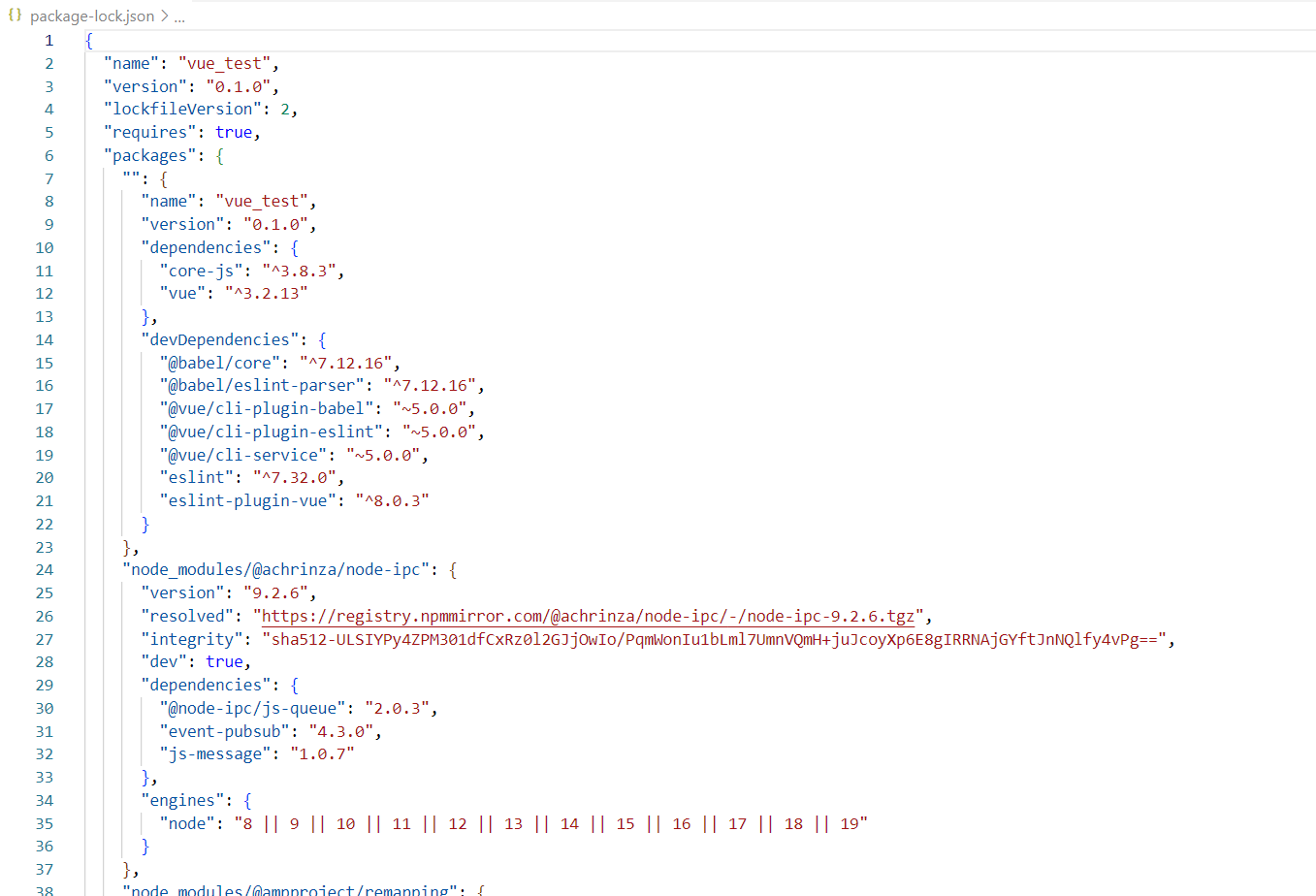Click line number 24 in the gutter
This screenshot has width=1316, height=896.
coord(45,570)
